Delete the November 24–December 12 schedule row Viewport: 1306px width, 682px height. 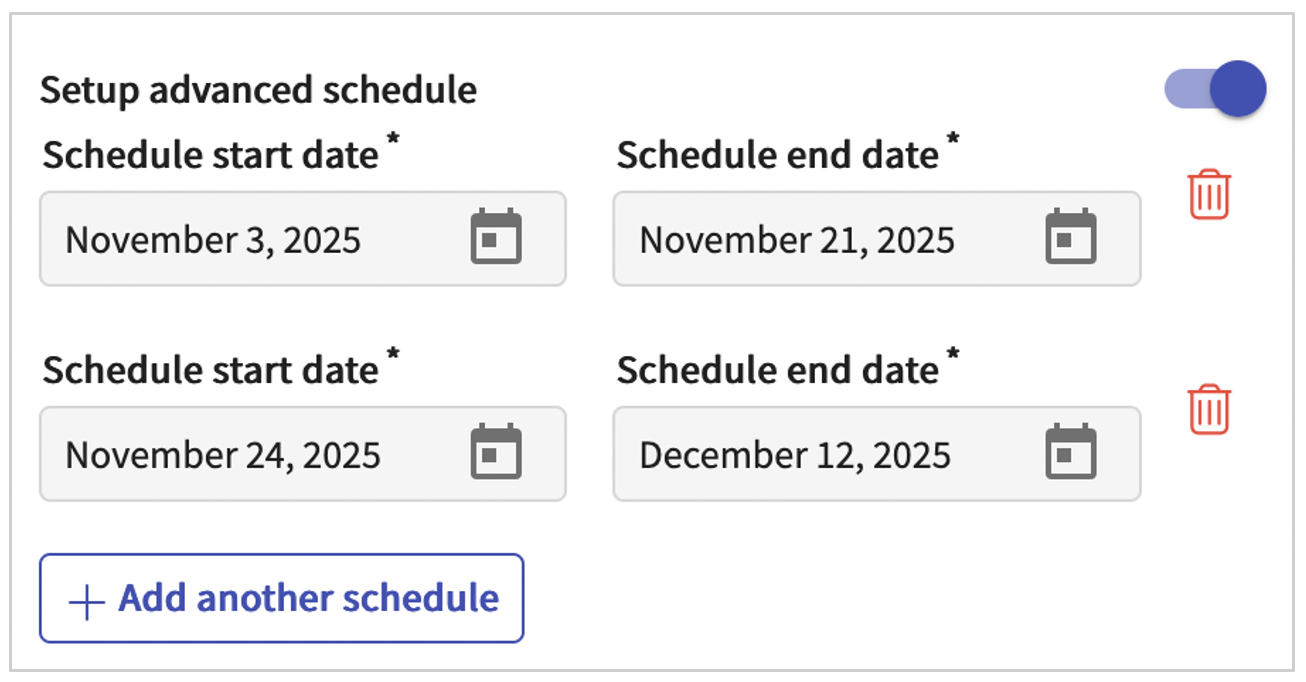[1209, 409]
